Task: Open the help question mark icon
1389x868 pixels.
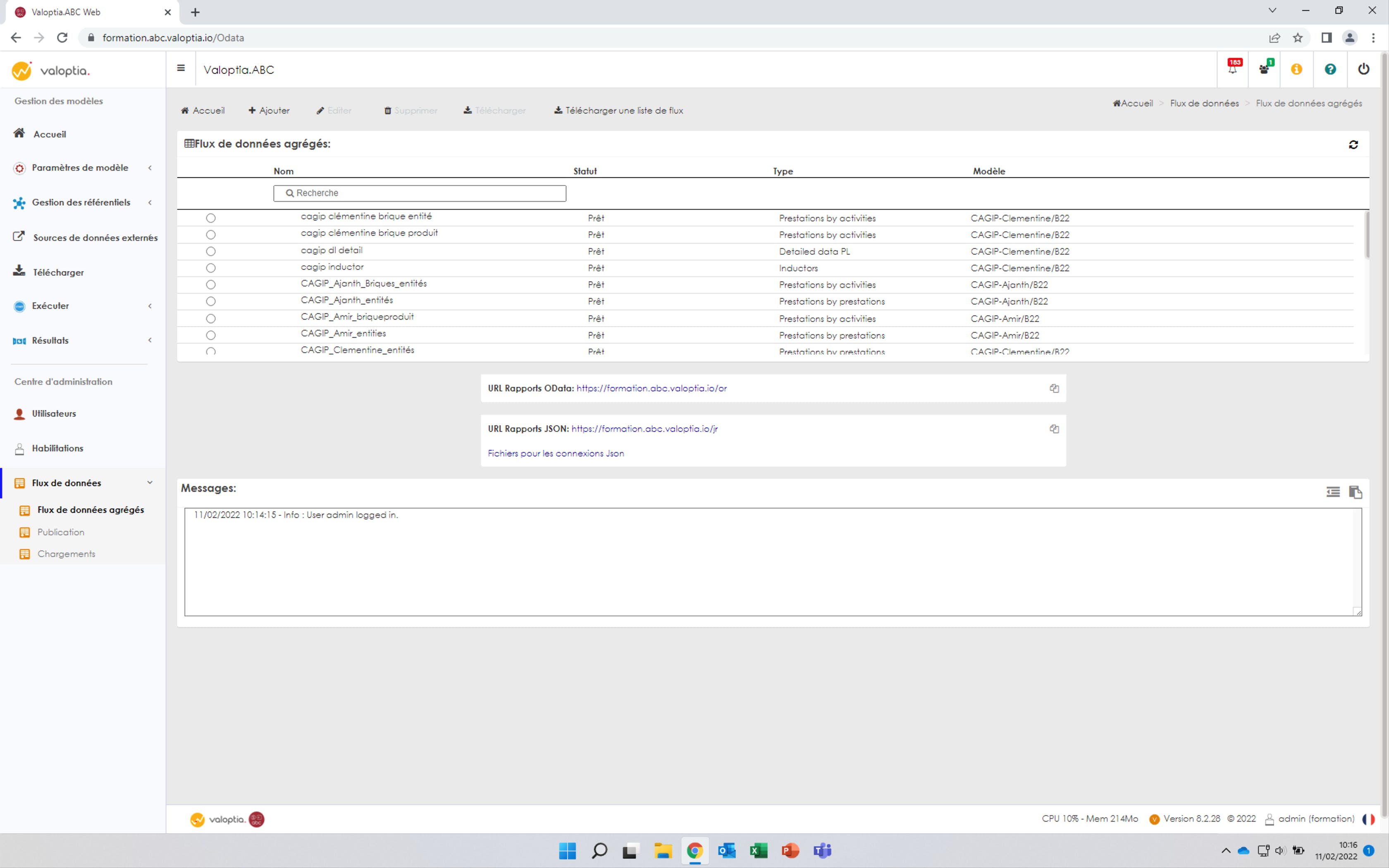Action: click(1330, 69)
